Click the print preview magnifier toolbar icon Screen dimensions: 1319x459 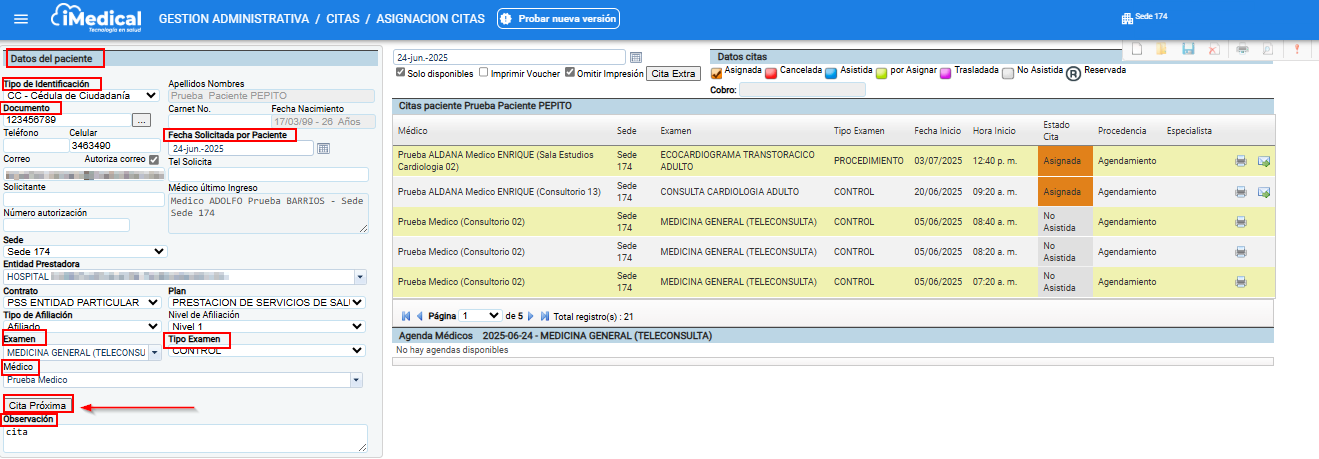[x=1267, y=48]
